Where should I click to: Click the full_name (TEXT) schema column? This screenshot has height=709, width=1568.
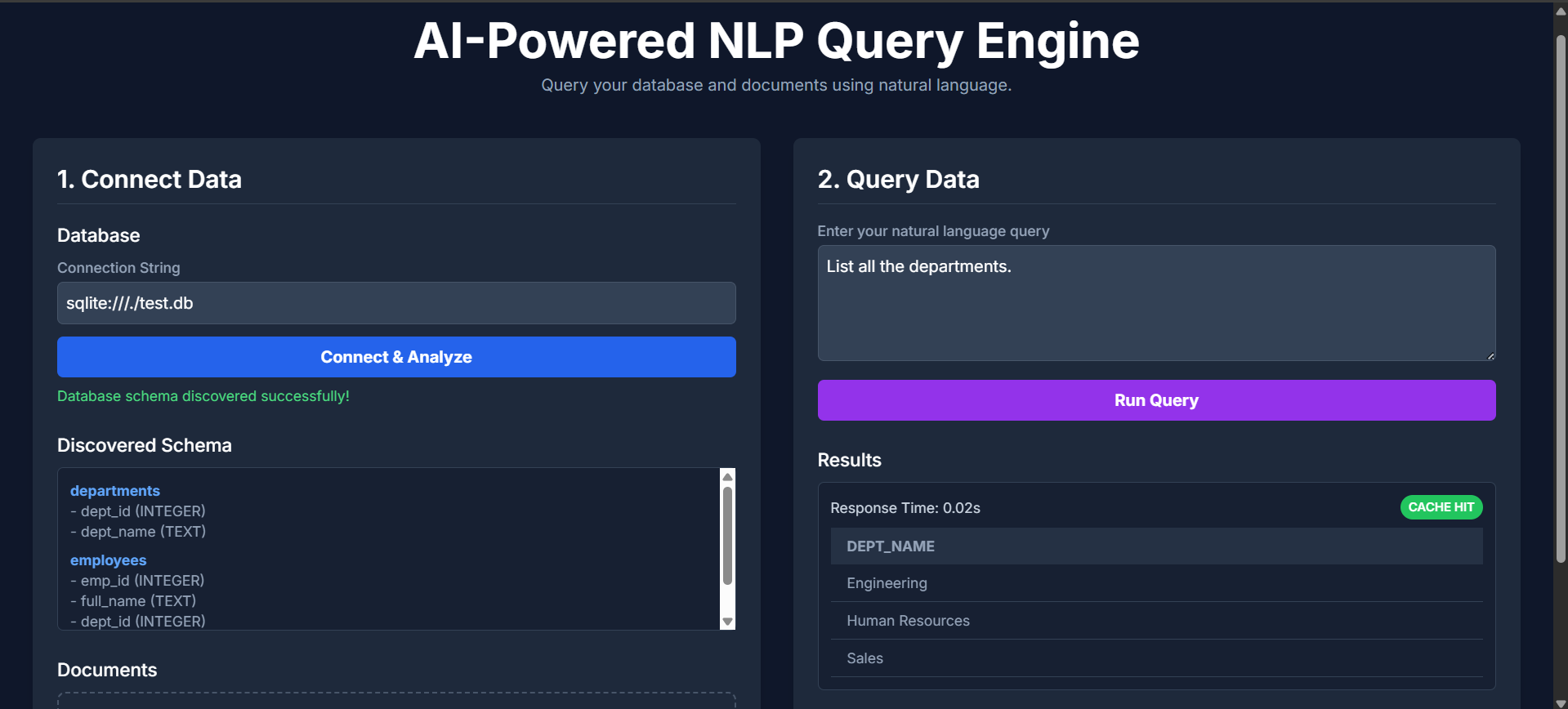[x=133, y=601]
